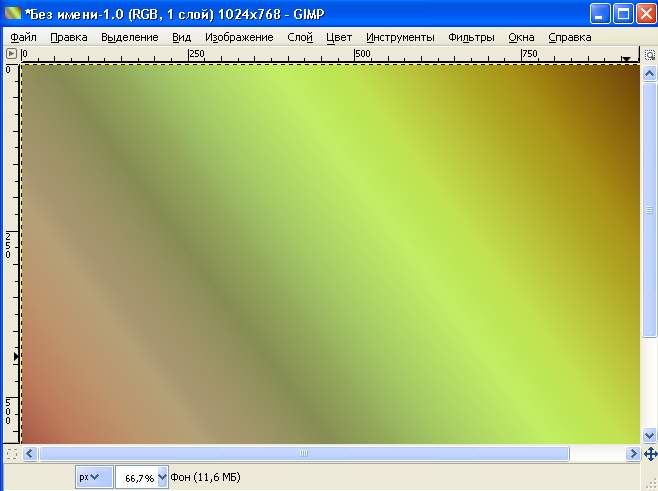Viewport: 658px width, 491px height.
Task: Open the Изображение menu
Action: (239, 37)
